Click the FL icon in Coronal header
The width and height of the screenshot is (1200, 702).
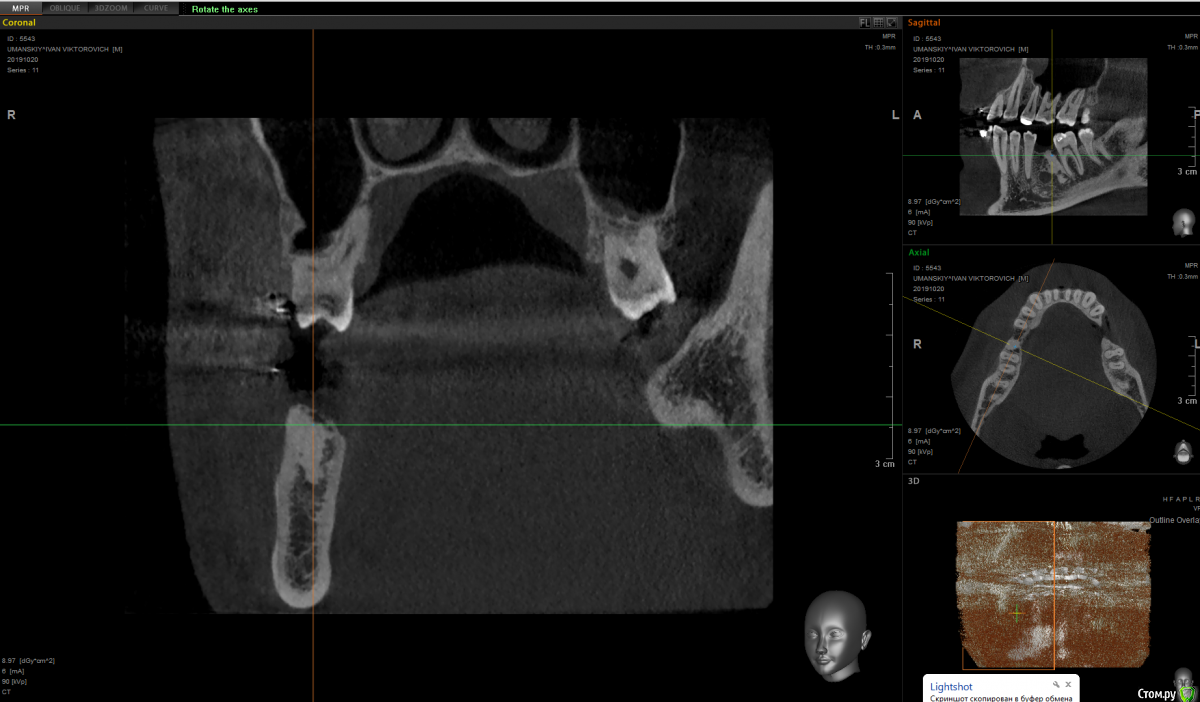[x=864, y=22]
